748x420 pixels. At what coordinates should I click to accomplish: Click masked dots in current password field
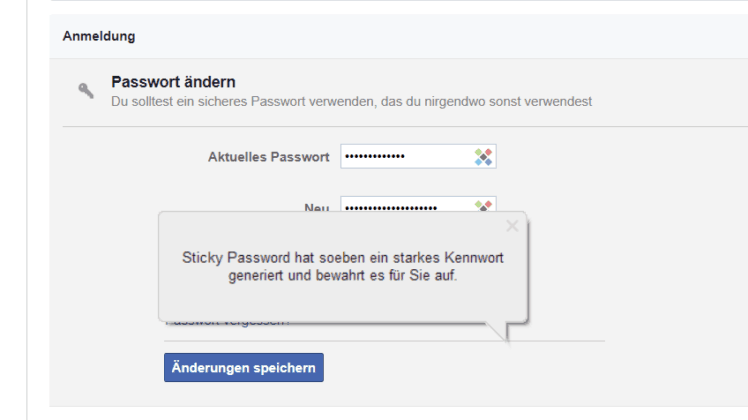(375, 157)
